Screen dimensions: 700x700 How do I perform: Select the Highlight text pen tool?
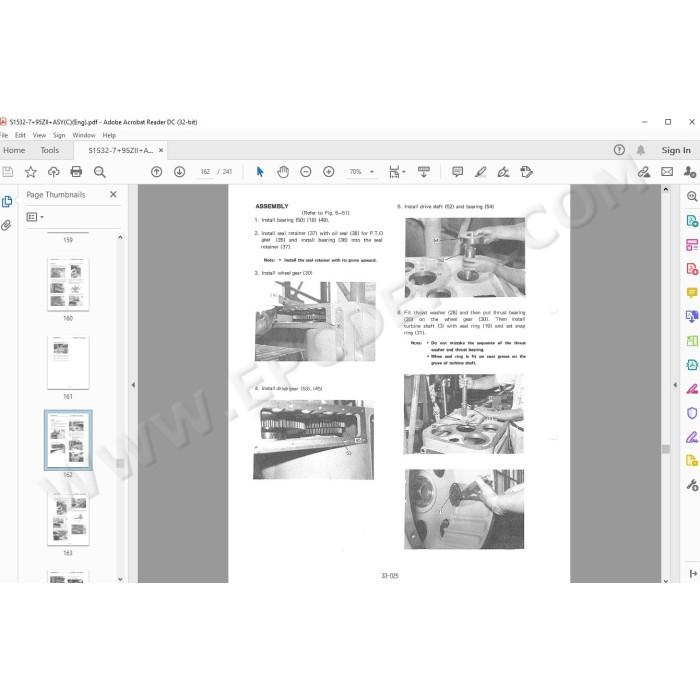480,172
